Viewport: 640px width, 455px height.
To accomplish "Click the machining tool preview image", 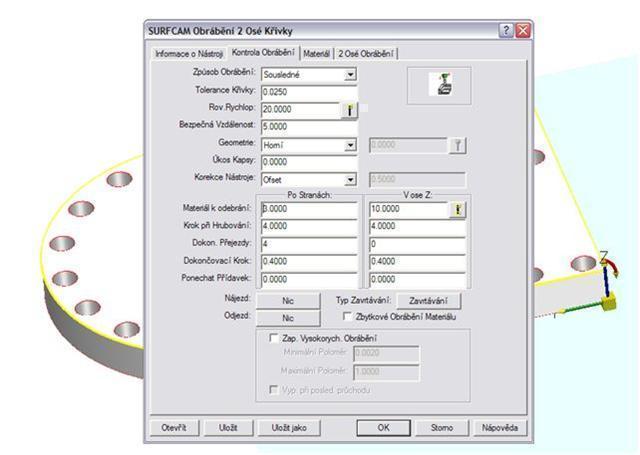I will [440, 84].
